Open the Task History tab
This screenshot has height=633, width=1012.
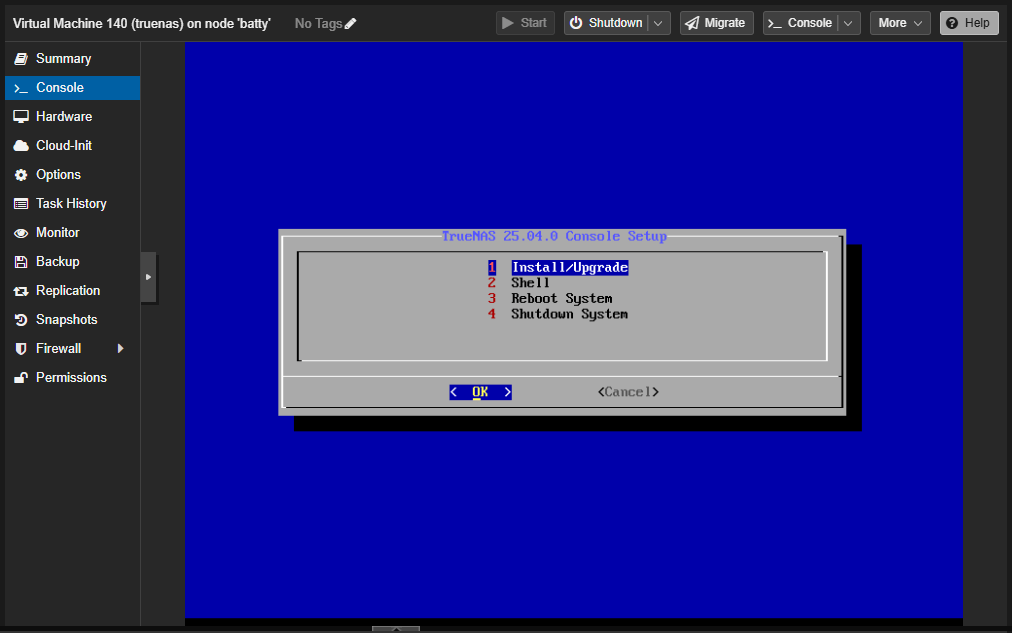coord(71,204)
